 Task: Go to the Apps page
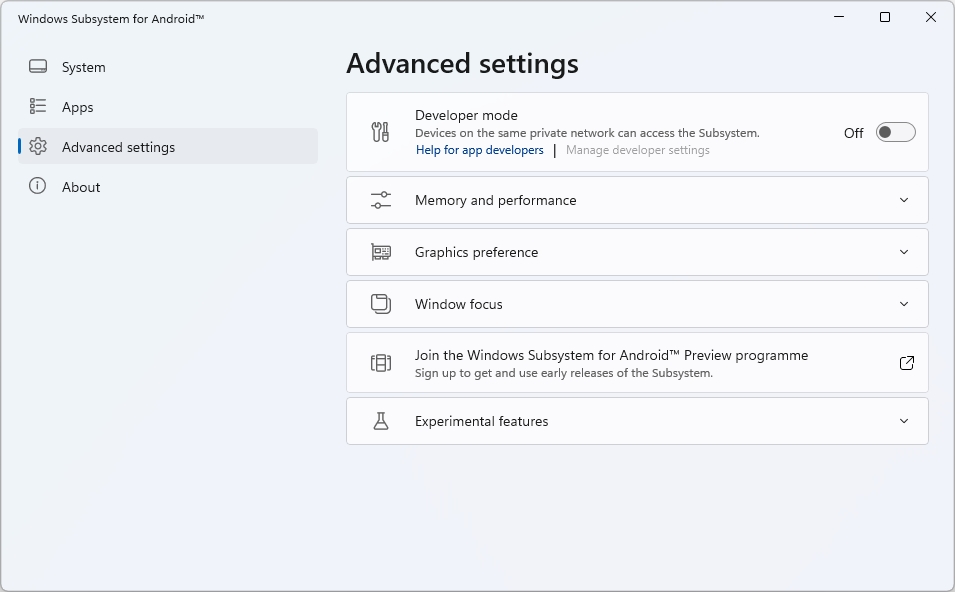click(167, 107)
